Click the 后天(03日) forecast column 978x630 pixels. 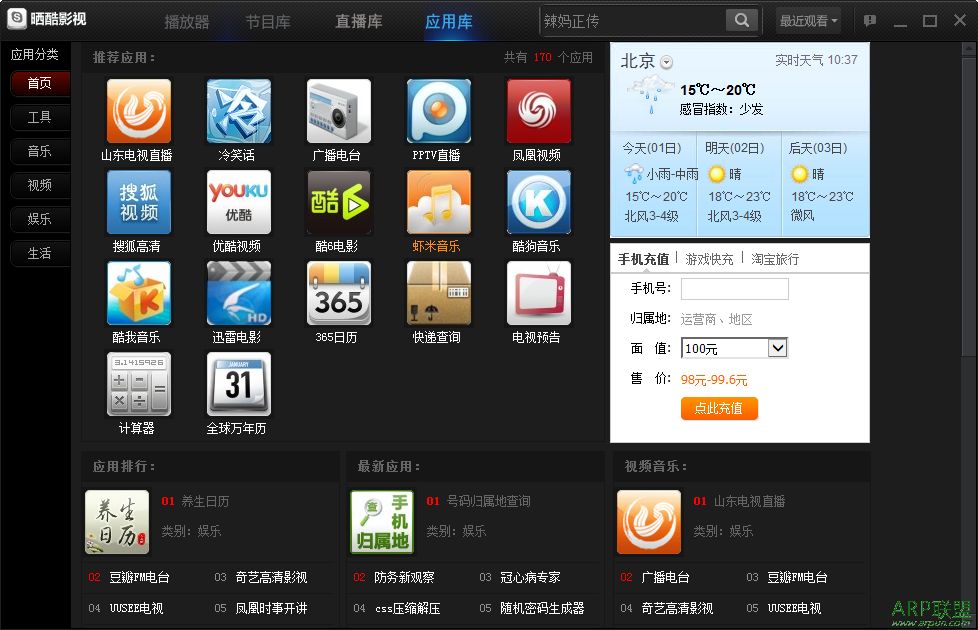(x=825, y=184)
